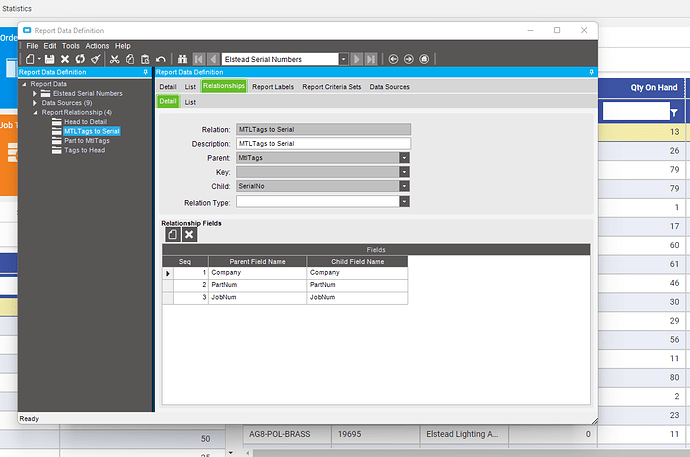Expand the Elstead Serial Numbers tree node
This screenshot has height=457, width=690.
[35, 94]
